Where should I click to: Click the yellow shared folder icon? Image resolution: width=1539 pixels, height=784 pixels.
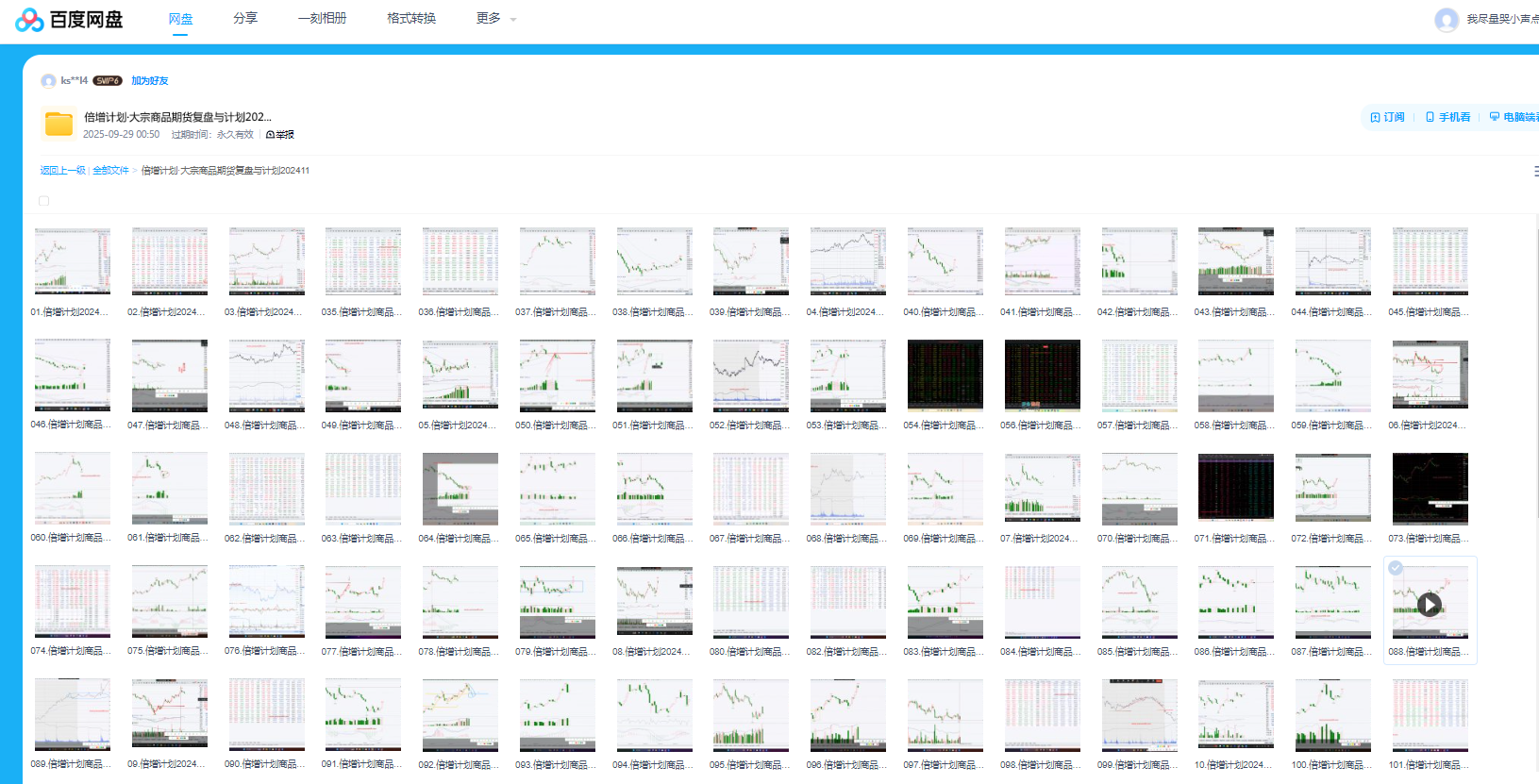(59, 124)
